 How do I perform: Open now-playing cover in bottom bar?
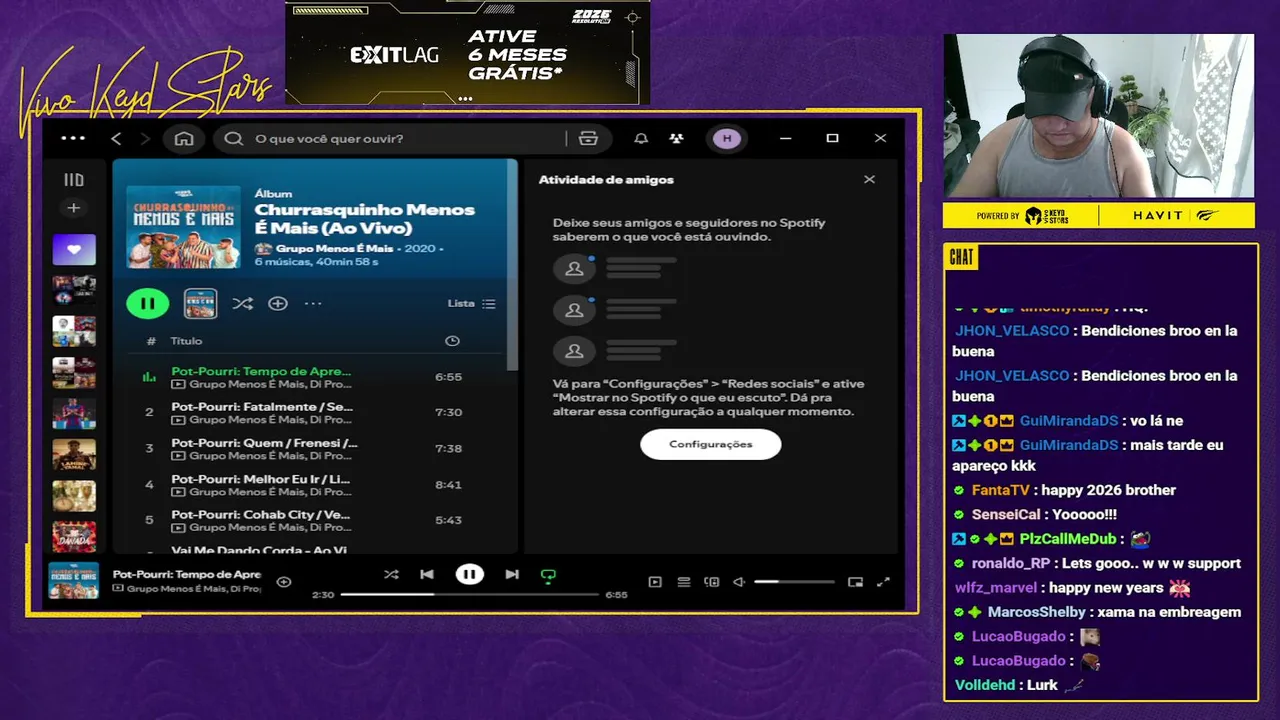point(74,580)
